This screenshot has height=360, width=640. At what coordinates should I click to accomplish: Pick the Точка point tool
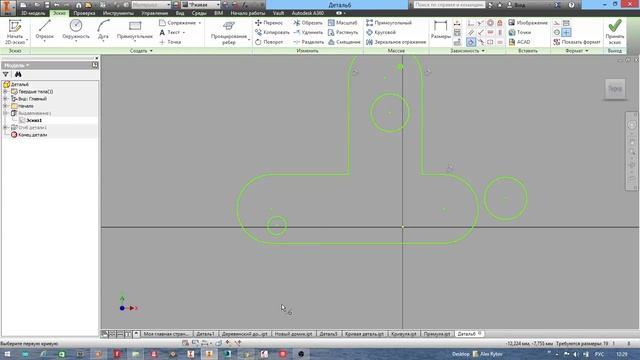pyautogui.click(x=170, y=42)
